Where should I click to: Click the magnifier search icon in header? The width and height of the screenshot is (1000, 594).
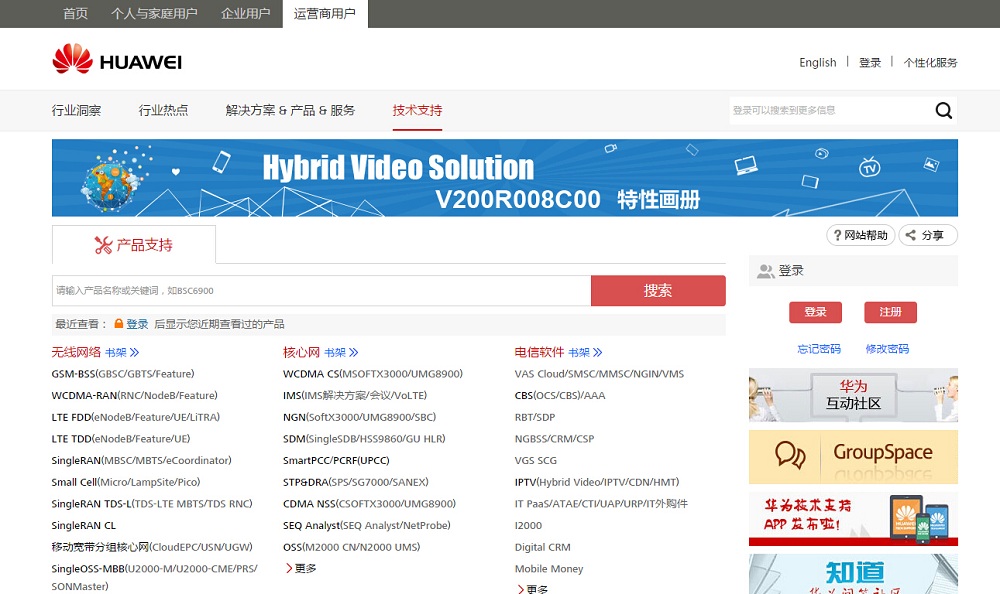943,110
